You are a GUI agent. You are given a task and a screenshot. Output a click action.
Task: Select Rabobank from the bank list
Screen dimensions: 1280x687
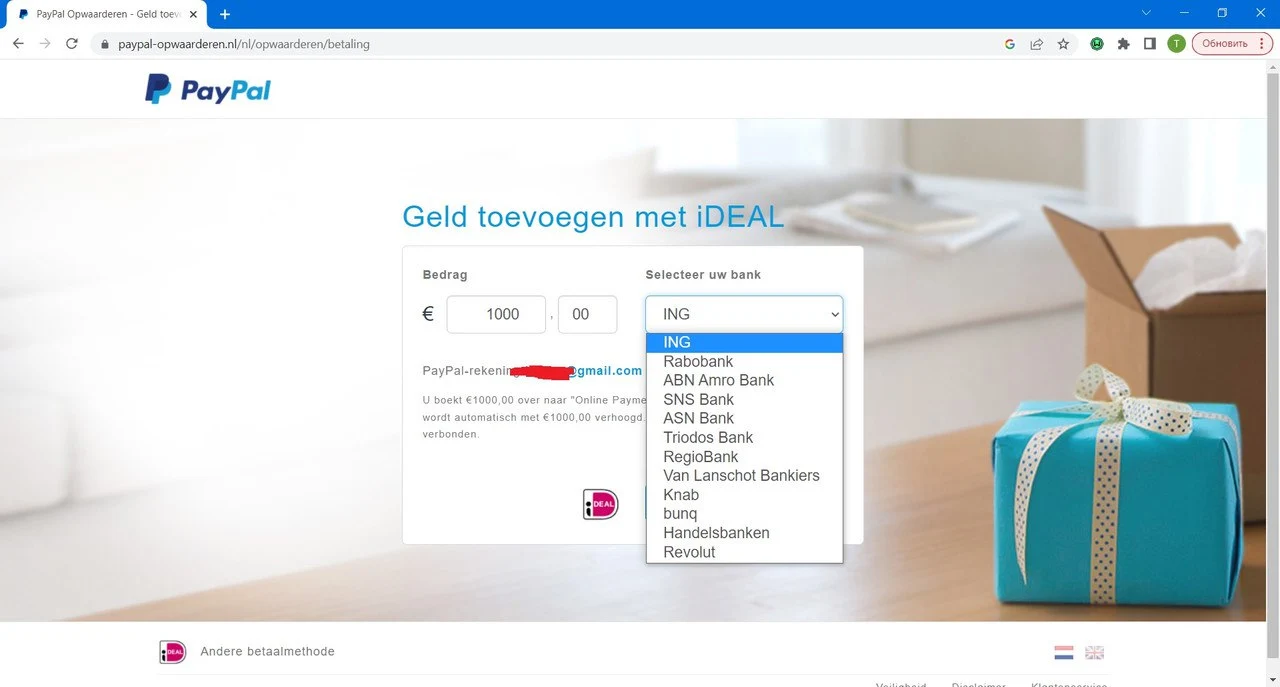(x=744, y=362)
